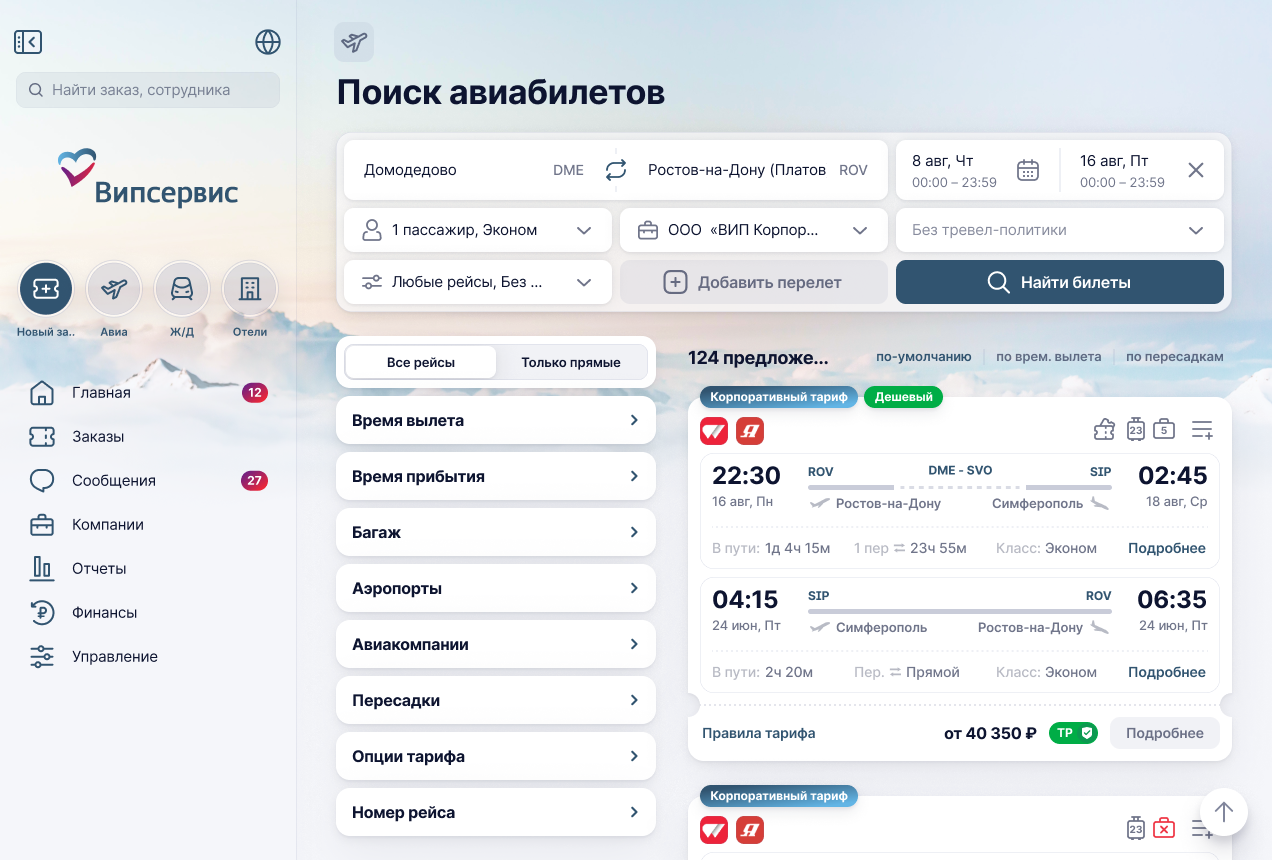Select the Все рейсы filter option

(420, 362)
